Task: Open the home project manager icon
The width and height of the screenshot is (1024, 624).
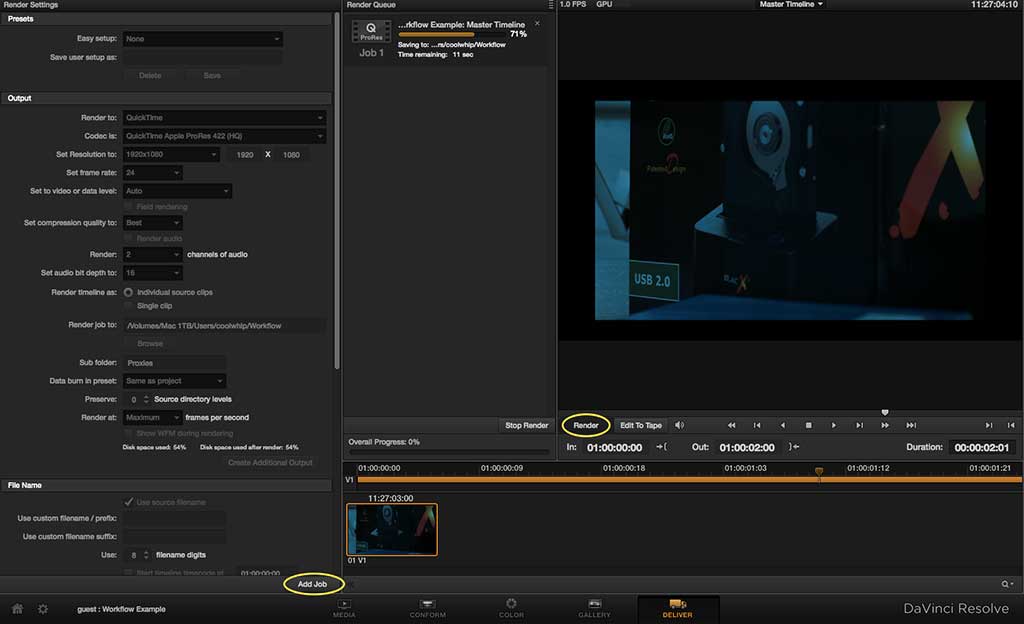Action: tap(17, 608)
